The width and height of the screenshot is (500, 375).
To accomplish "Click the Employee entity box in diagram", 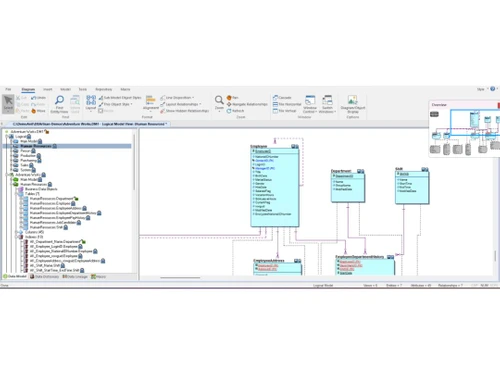I will click(x=275, y=187).
